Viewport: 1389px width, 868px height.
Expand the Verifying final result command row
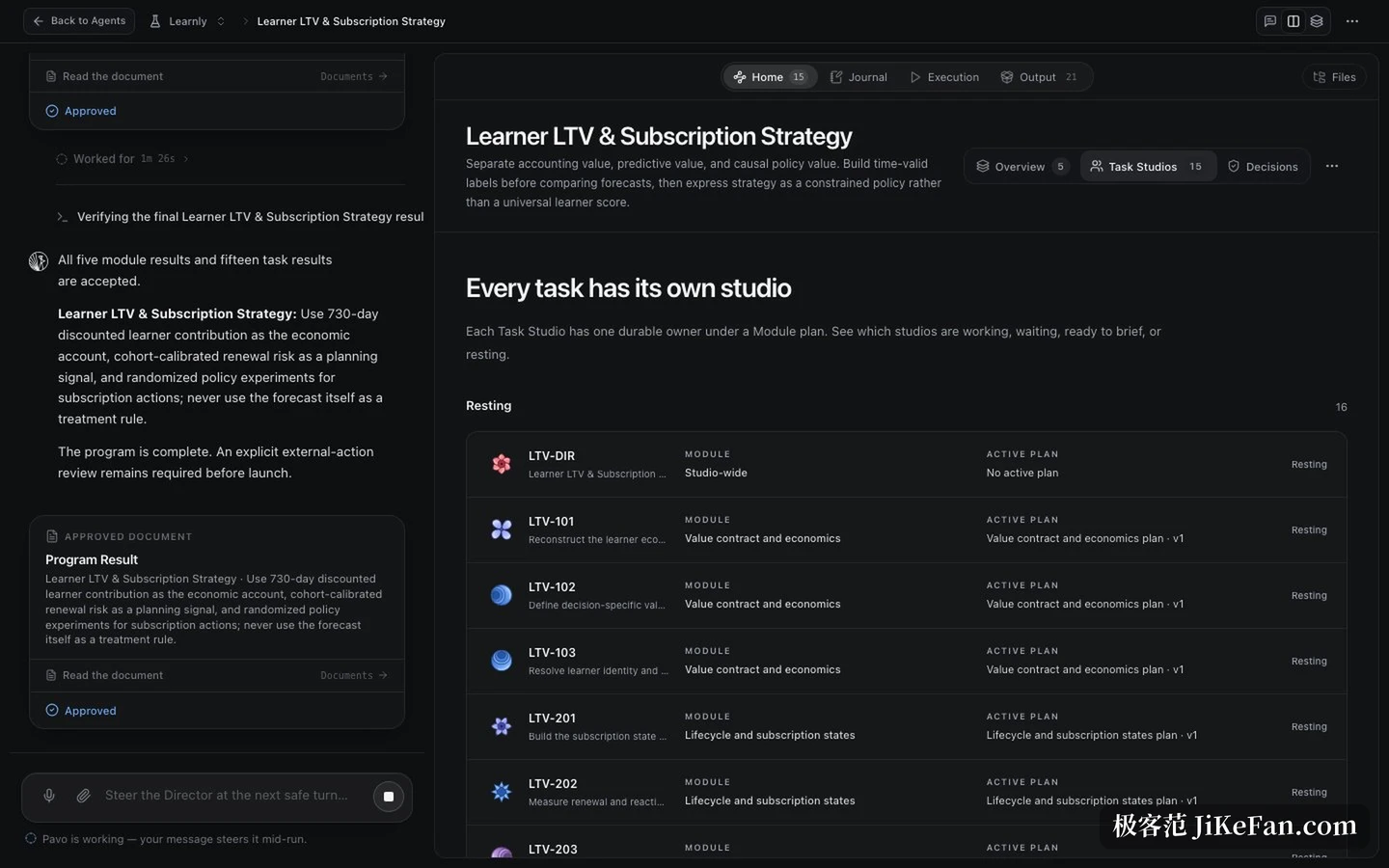pos(240,217)
